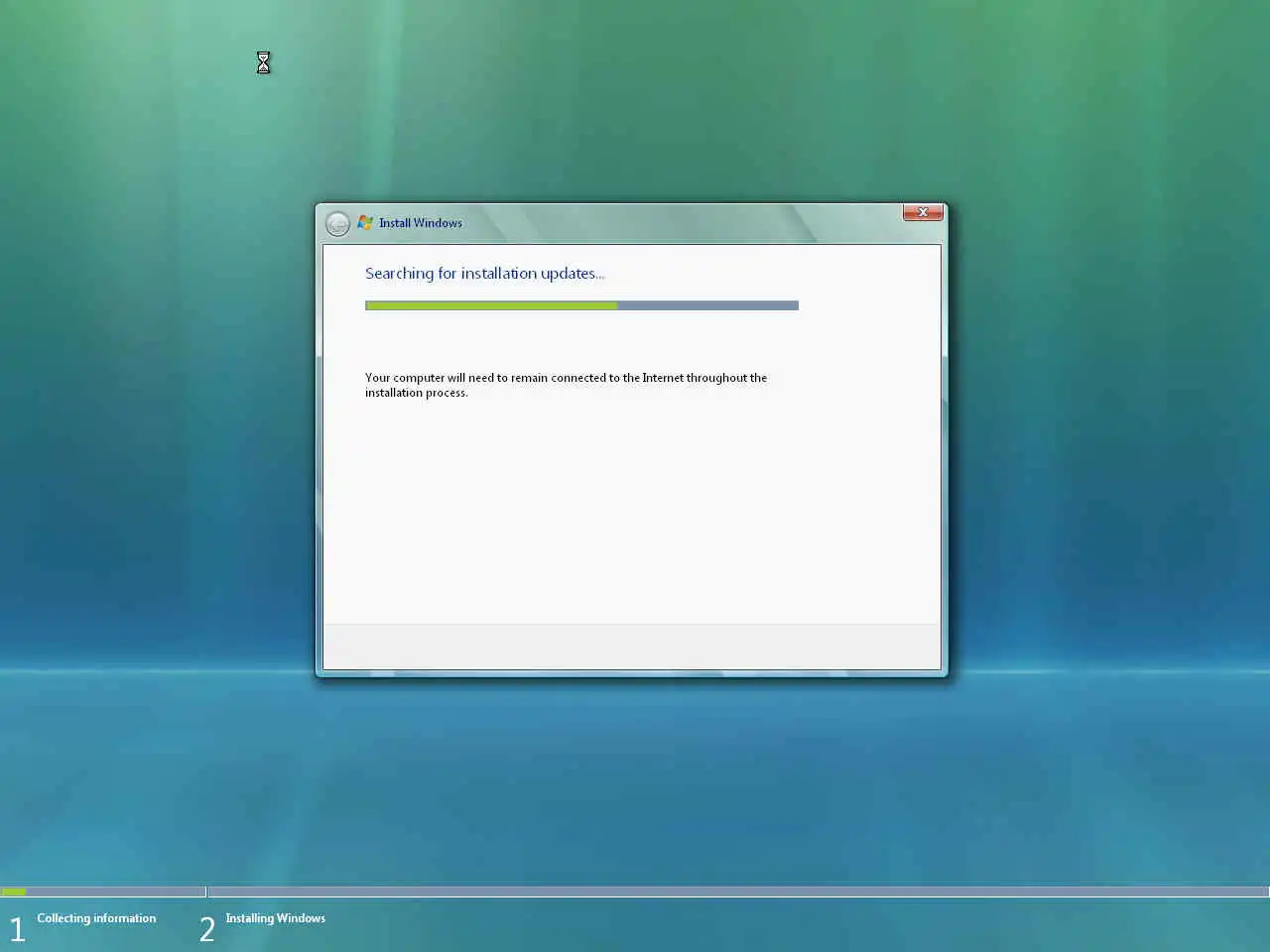
Task: Click the 'Searching for installation updates...' heading
Action: [x=484, y=274]
